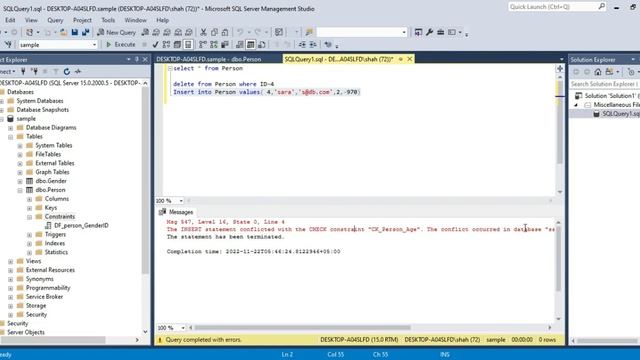
Task: Open the active documents list dropdown arrow
Action: [561, 59]
